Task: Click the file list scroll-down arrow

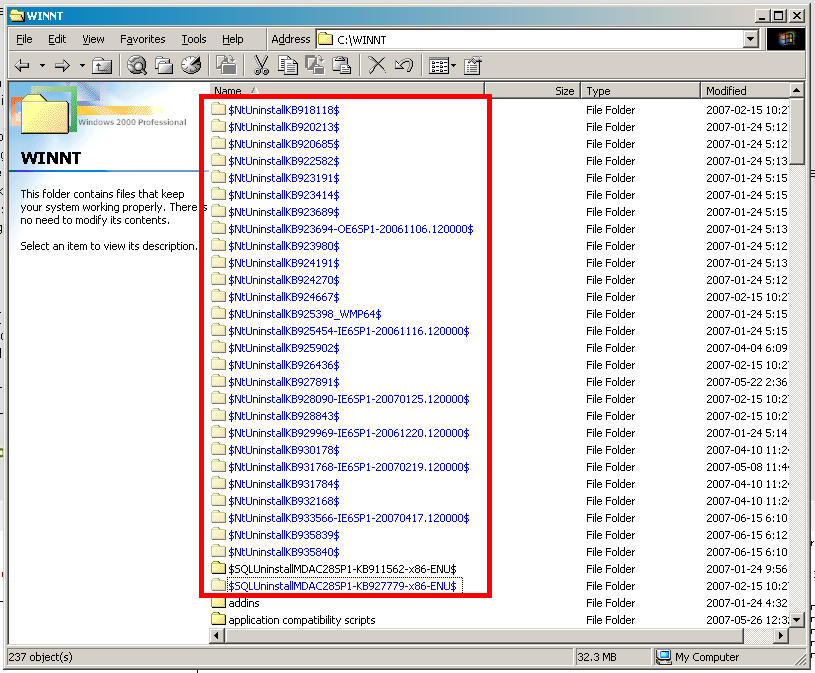Action: (x=797, y=619)
